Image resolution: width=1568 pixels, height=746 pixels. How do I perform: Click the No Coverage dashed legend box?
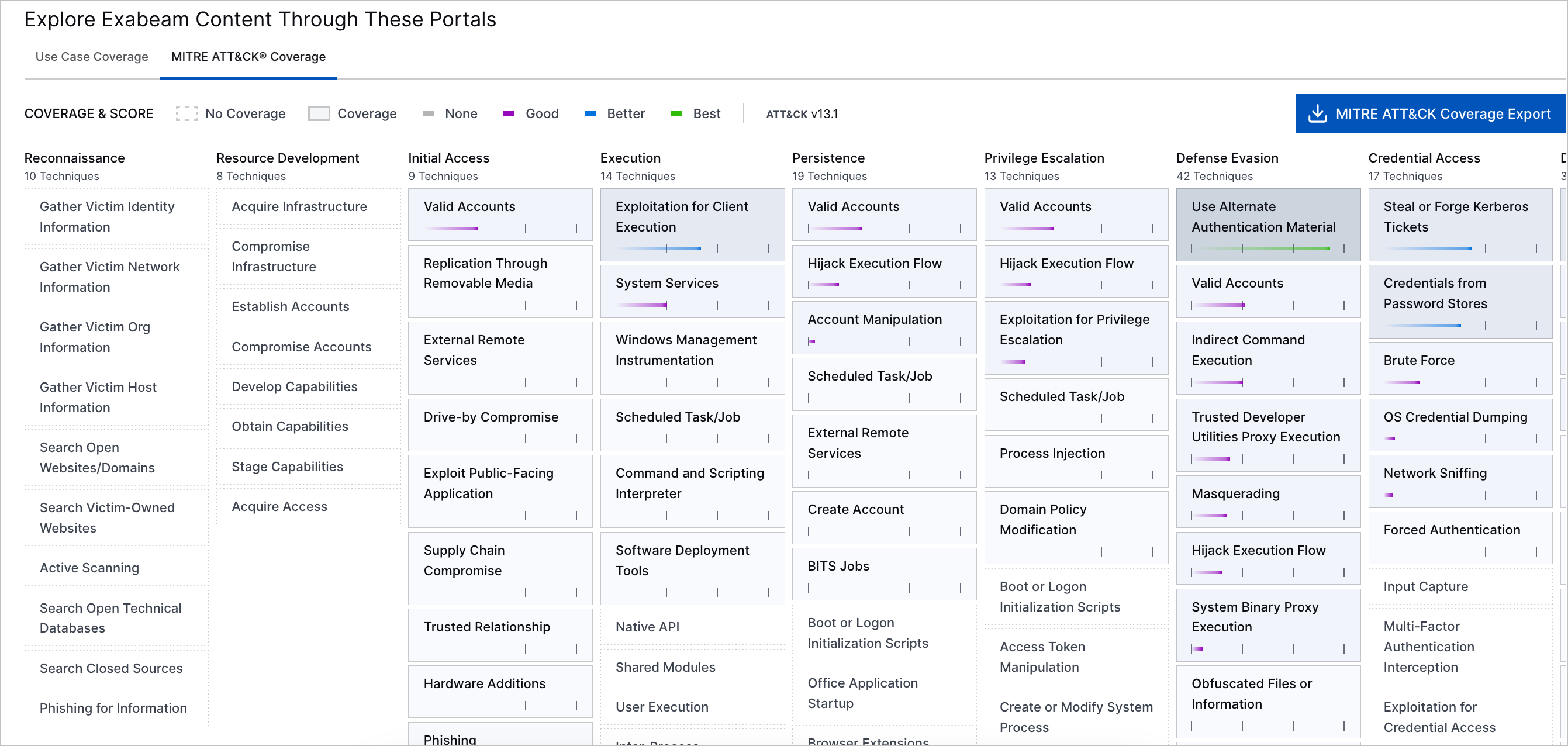[x=187, y=114]
